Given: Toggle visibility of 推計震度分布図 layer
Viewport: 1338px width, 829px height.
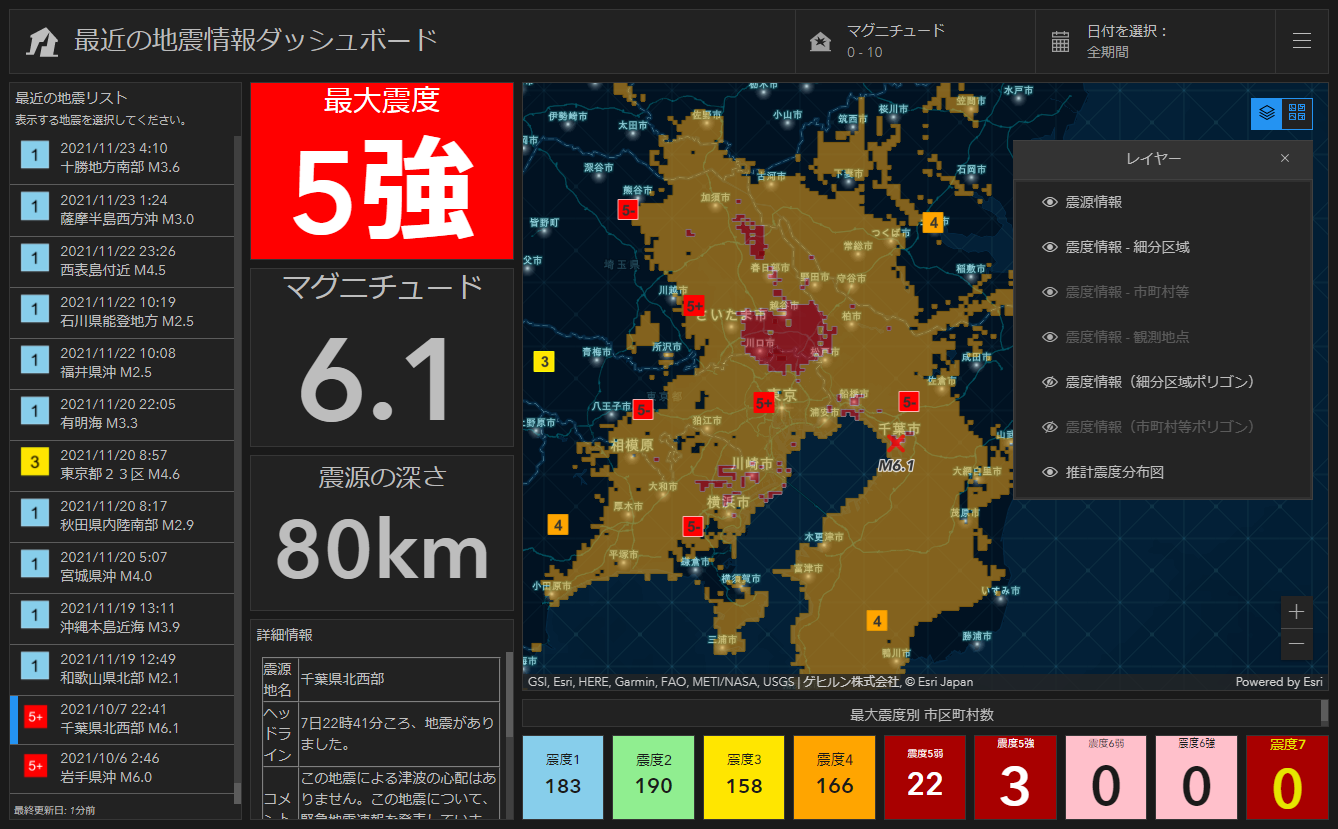Looking at the screenshot, I should pos(1050,472).
